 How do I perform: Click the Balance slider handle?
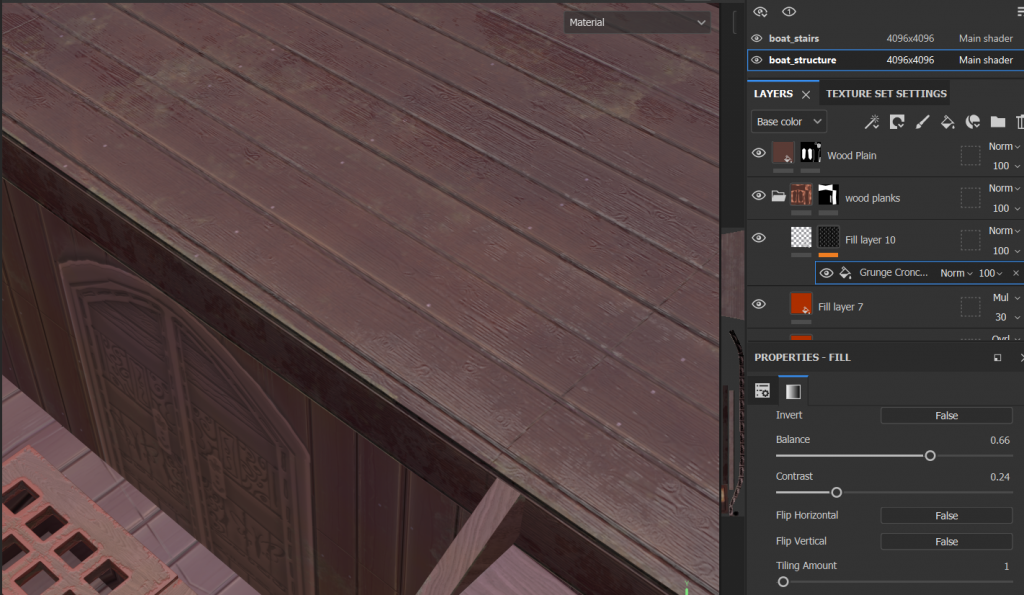click(930, 455)
